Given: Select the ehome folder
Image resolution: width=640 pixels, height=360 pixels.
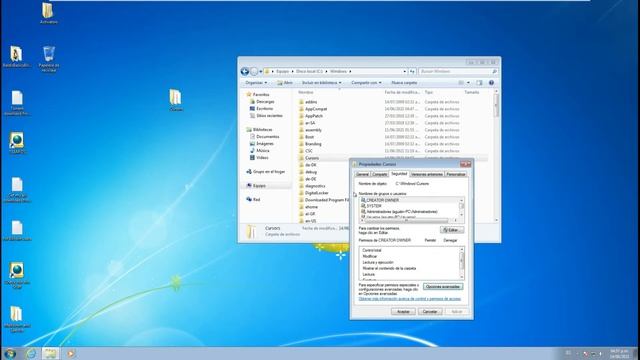Looking at the screenshot, I should coord(311,207).
